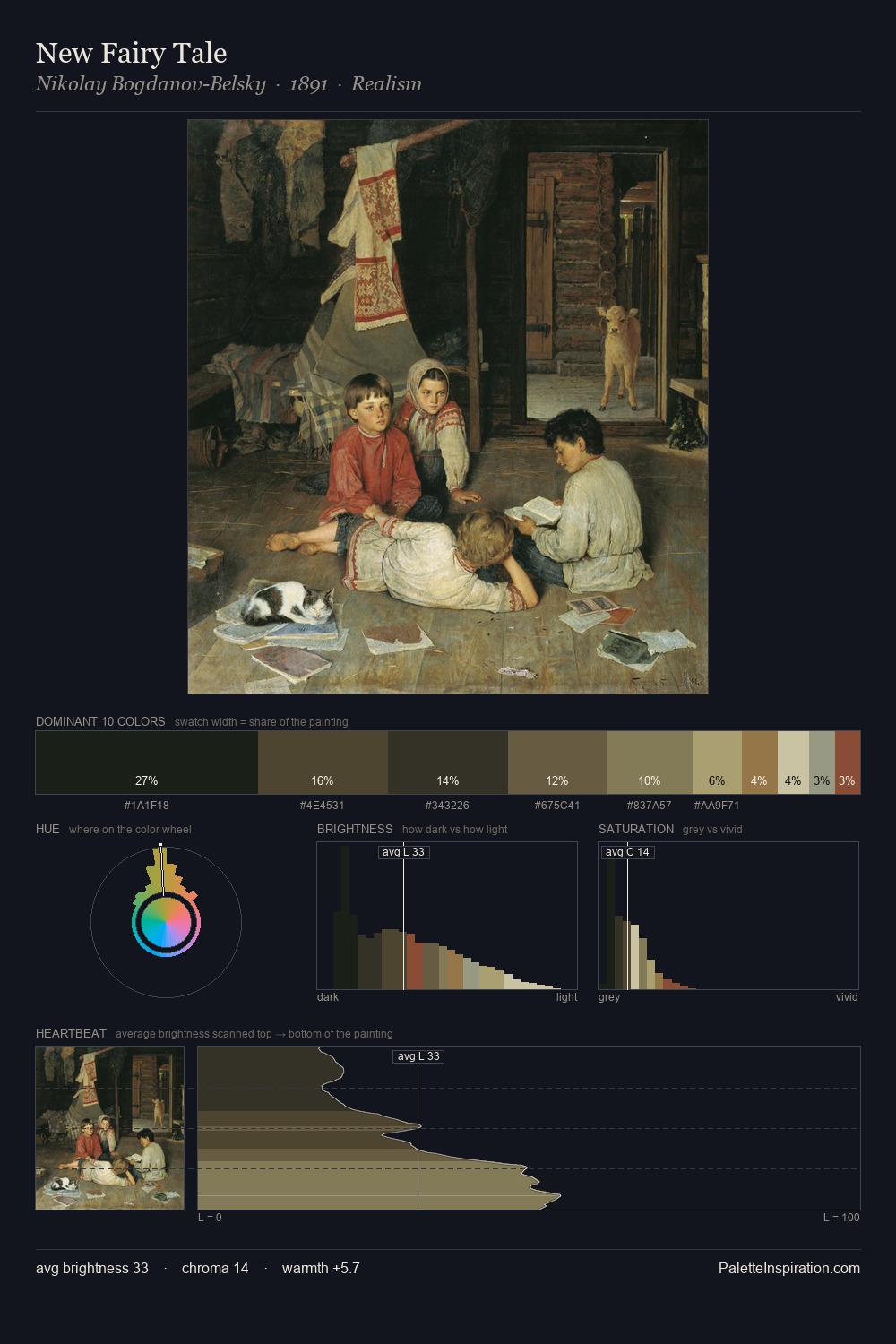Viewport: 896px width, 1344px height.
Task: Click the hex code '#AA9F71' label
Action: click(x=717, y=806)
